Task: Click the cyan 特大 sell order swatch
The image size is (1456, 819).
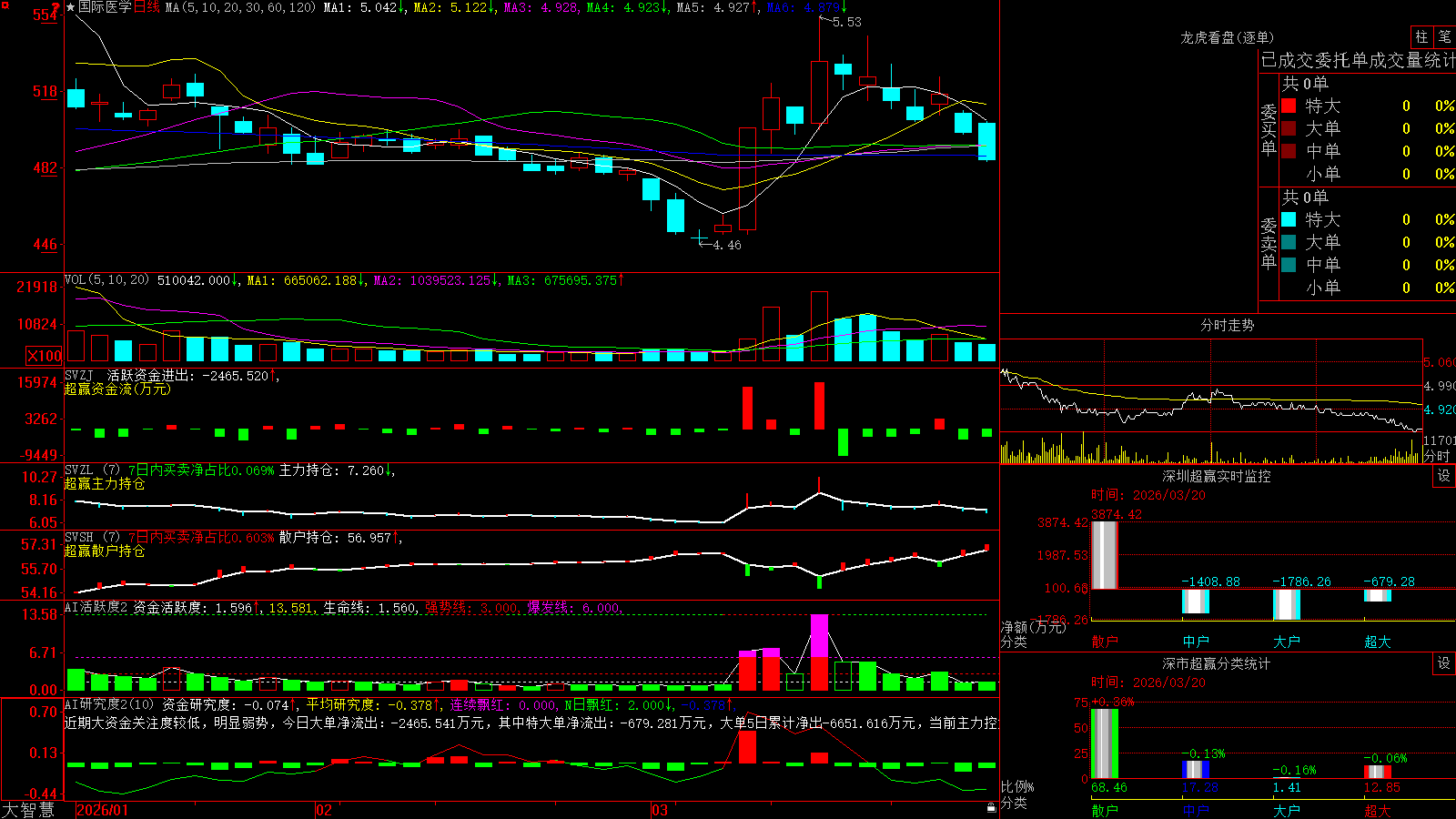Action: 1289,219
